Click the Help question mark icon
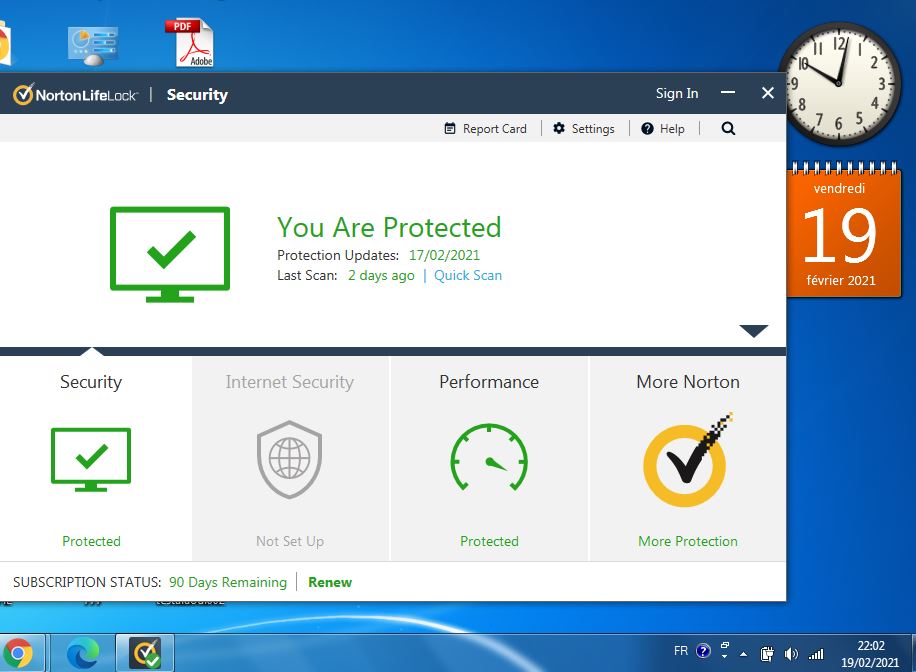The width and height of the screenshot is (916, 672). click(x=647, y=129)
